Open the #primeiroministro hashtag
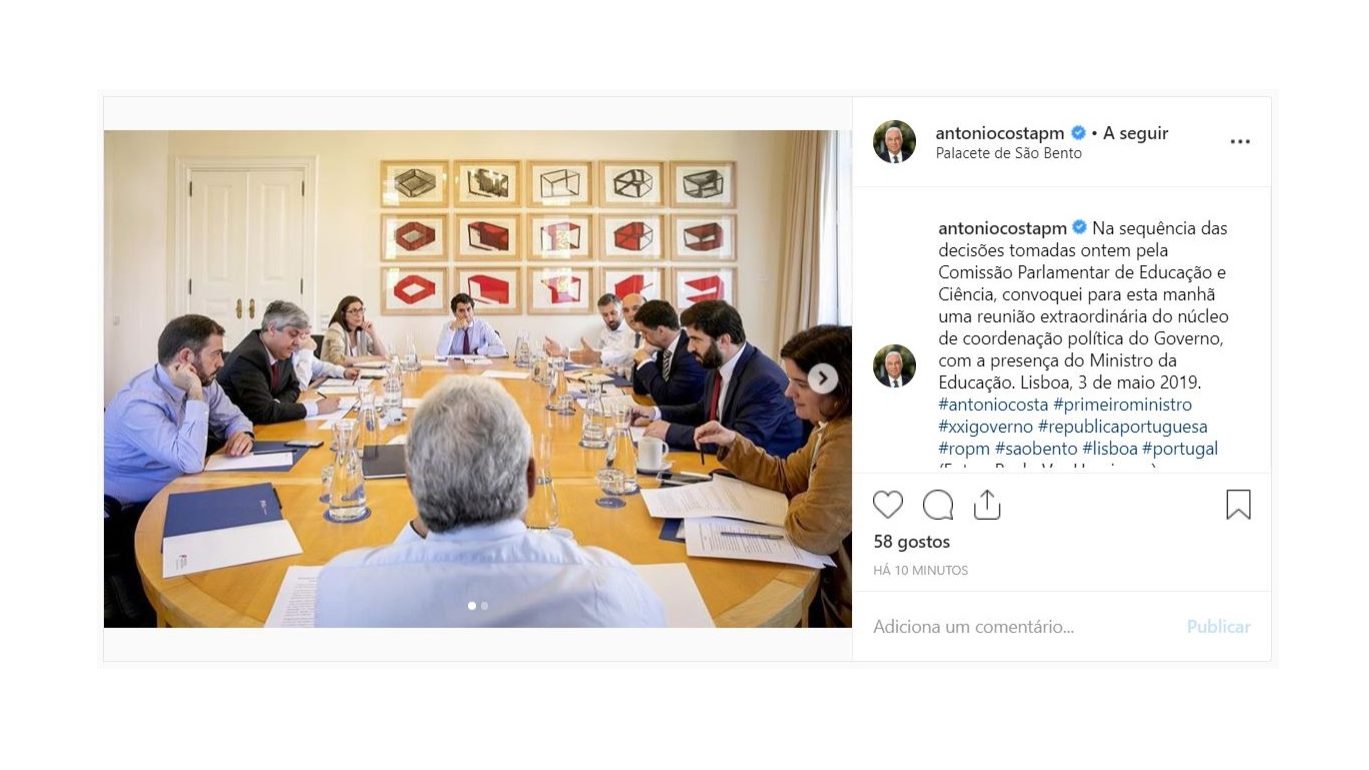The image size is (1369, 770). click(x=1122, y=404)
